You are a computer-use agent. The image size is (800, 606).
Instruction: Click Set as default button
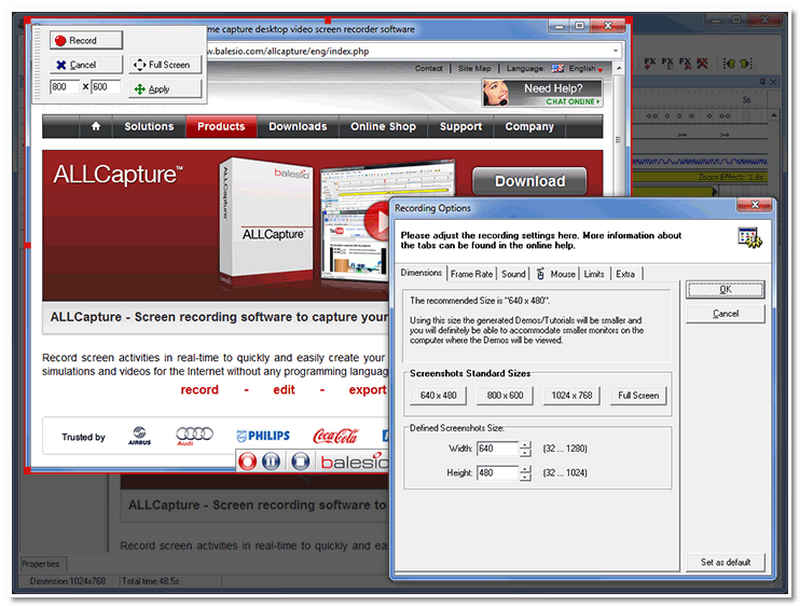coord(725,562)
